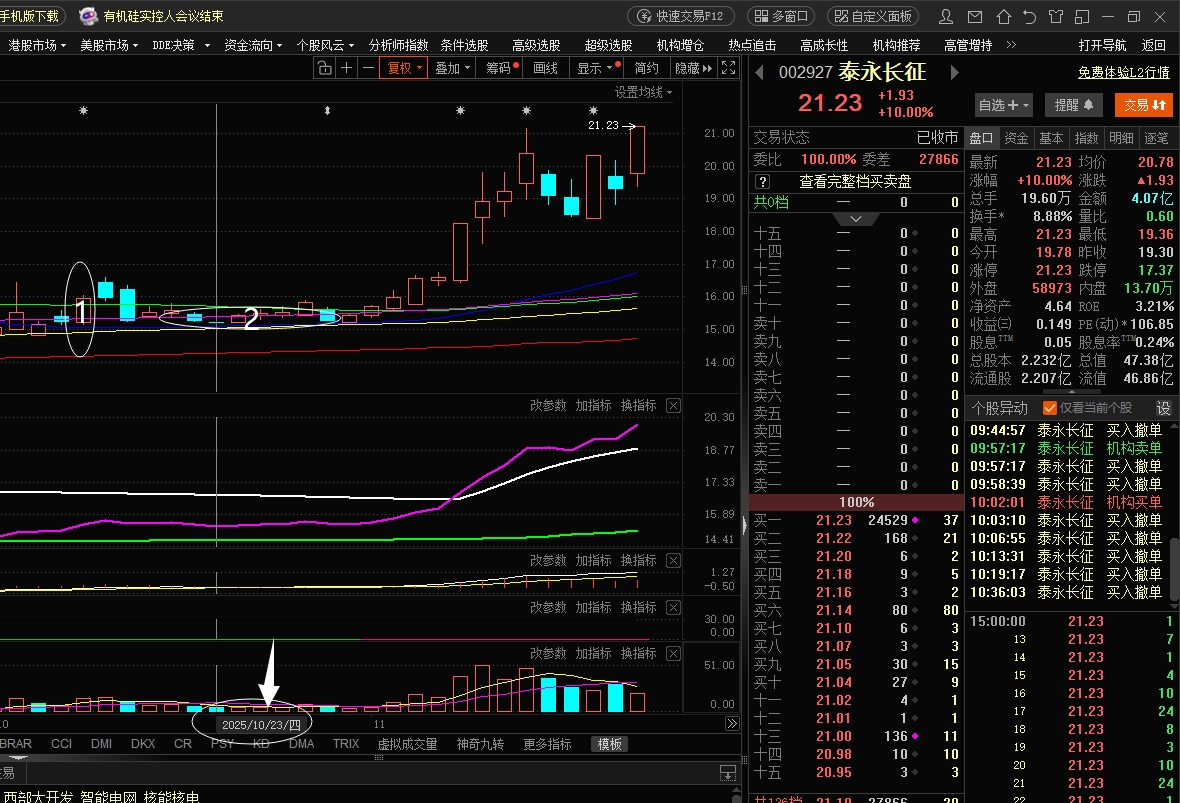Switch to 资金 tab
Screen dimensions: 1180x803
(x=1016, y=138)
